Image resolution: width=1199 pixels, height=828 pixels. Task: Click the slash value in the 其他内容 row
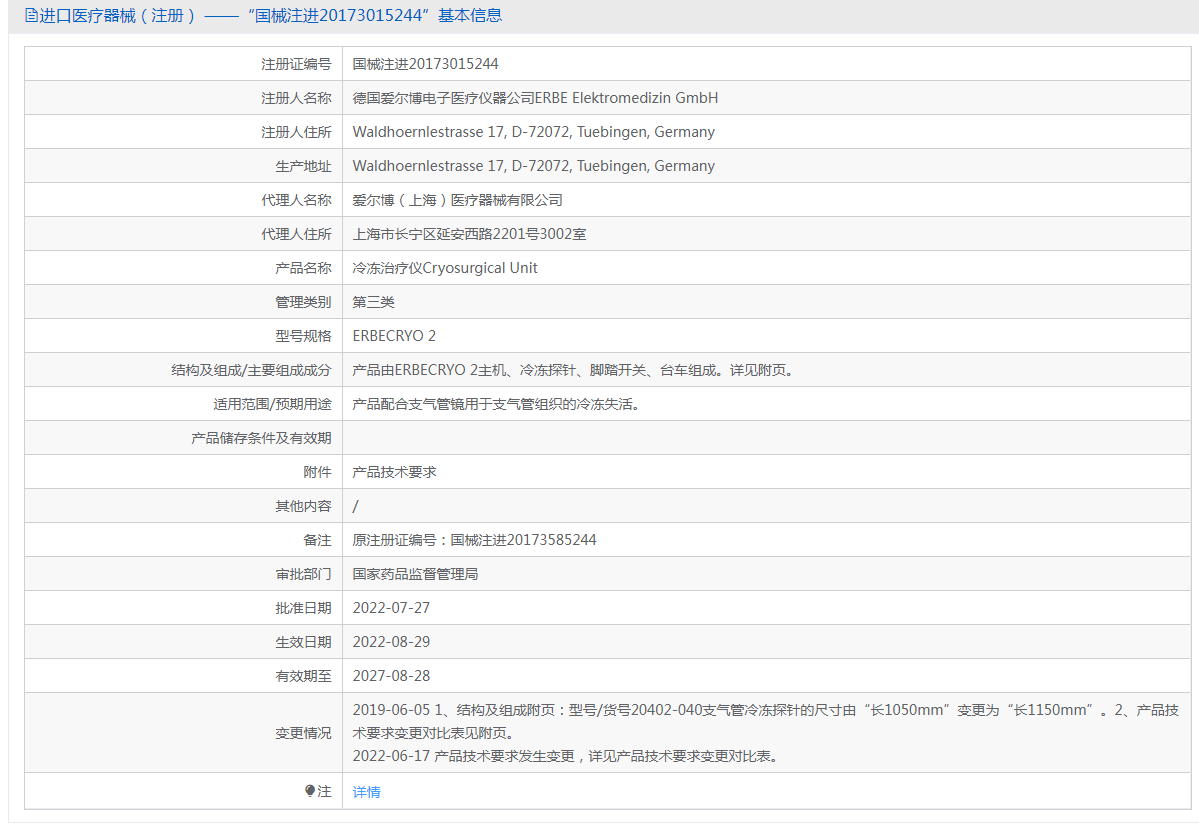(x=356, y=506)
